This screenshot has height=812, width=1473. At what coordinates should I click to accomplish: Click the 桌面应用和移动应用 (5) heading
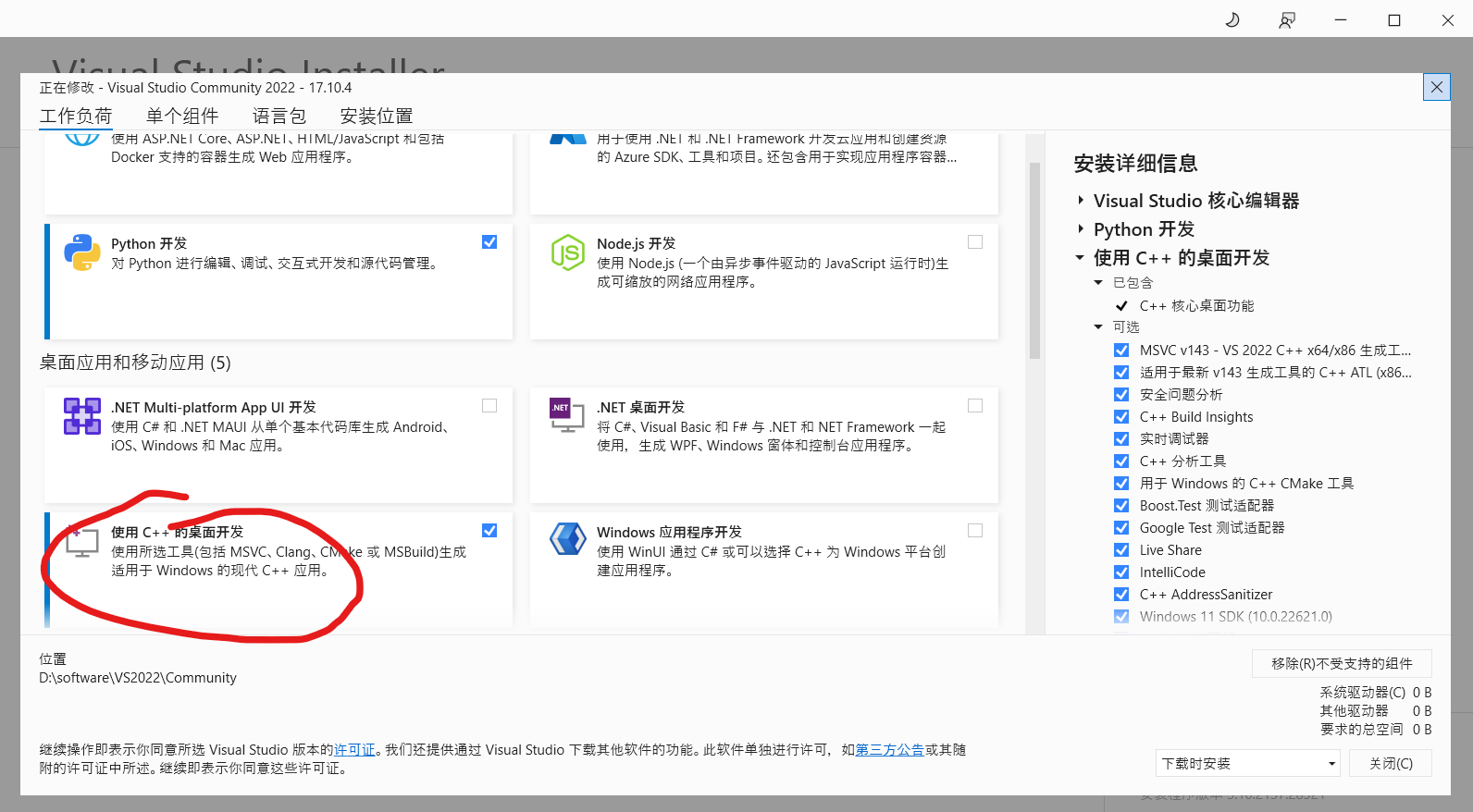click(x=135, y=363)
